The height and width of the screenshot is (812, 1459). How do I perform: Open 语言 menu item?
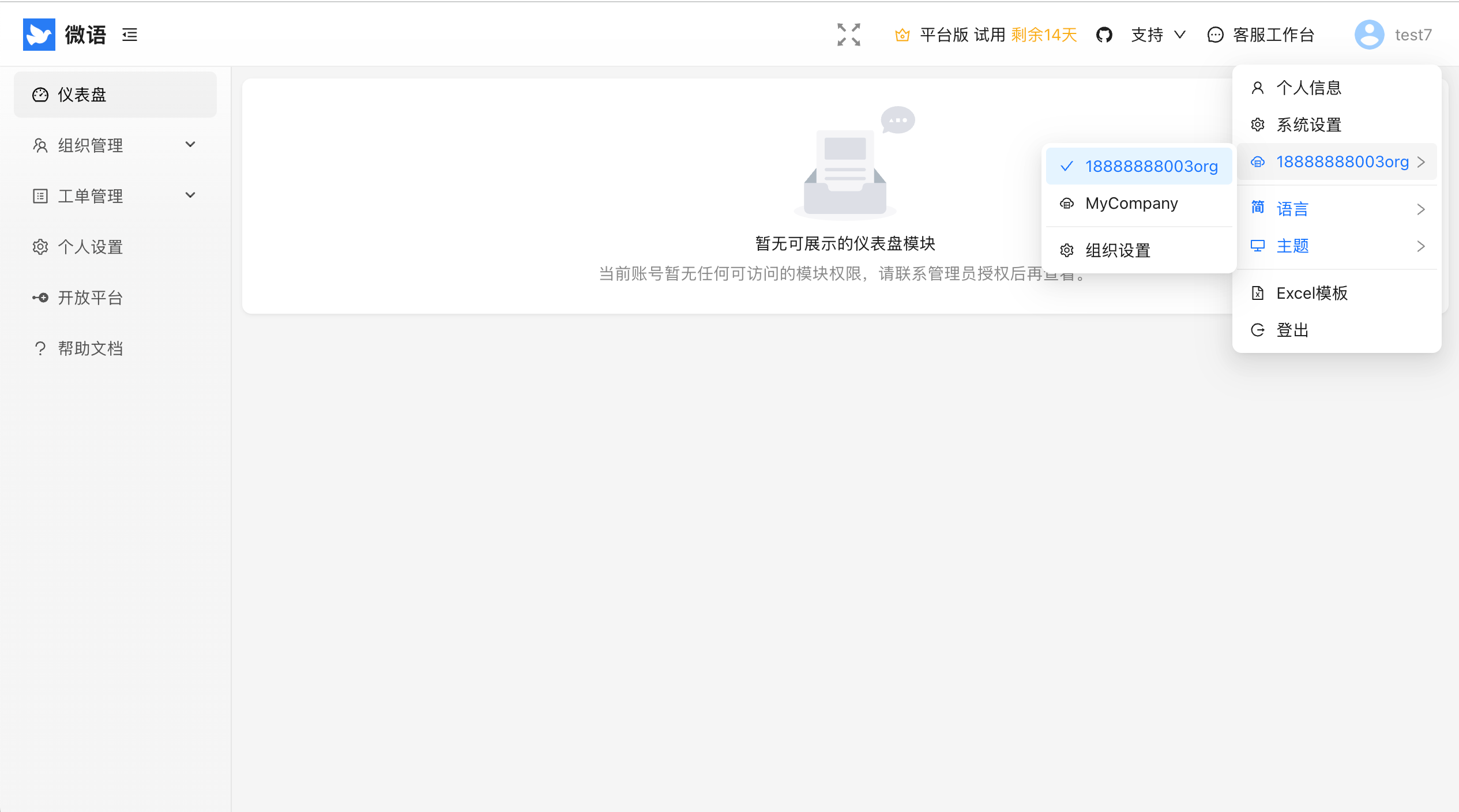click(1337, 209)
